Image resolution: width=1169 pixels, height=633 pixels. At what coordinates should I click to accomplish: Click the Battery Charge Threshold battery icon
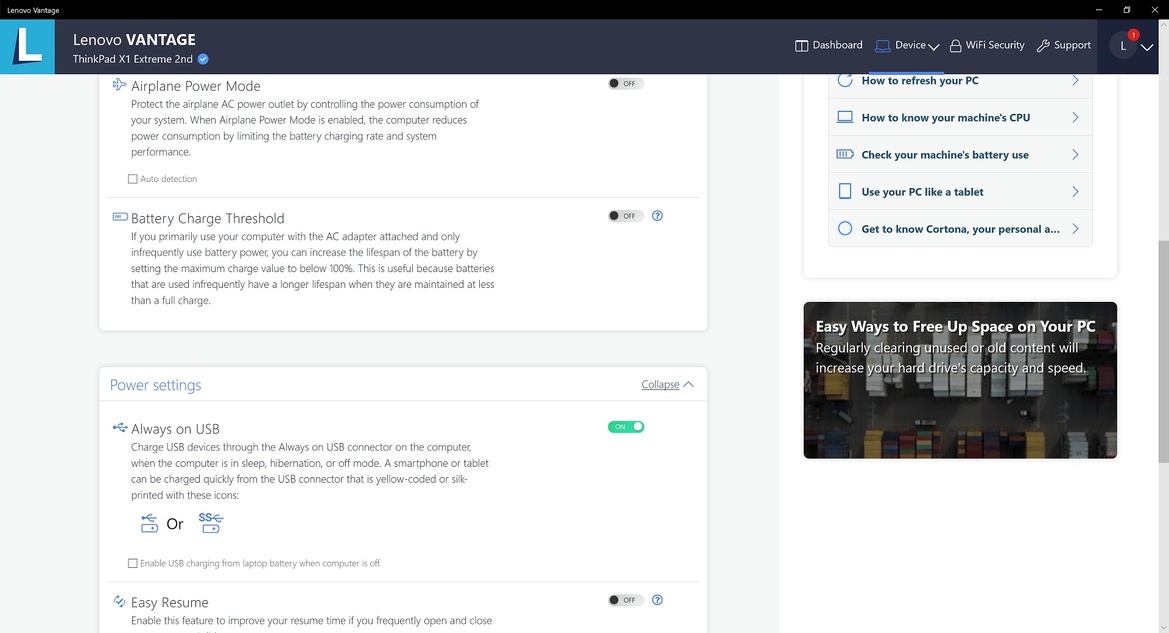(120, 217)
